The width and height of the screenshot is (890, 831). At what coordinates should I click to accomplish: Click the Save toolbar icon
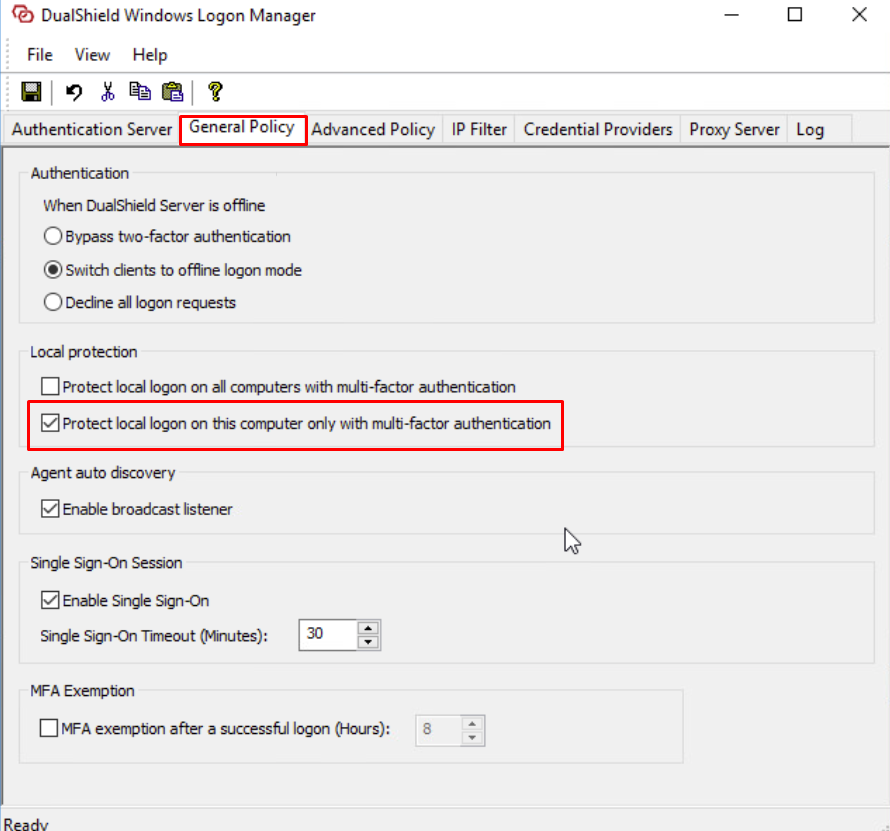31,91
